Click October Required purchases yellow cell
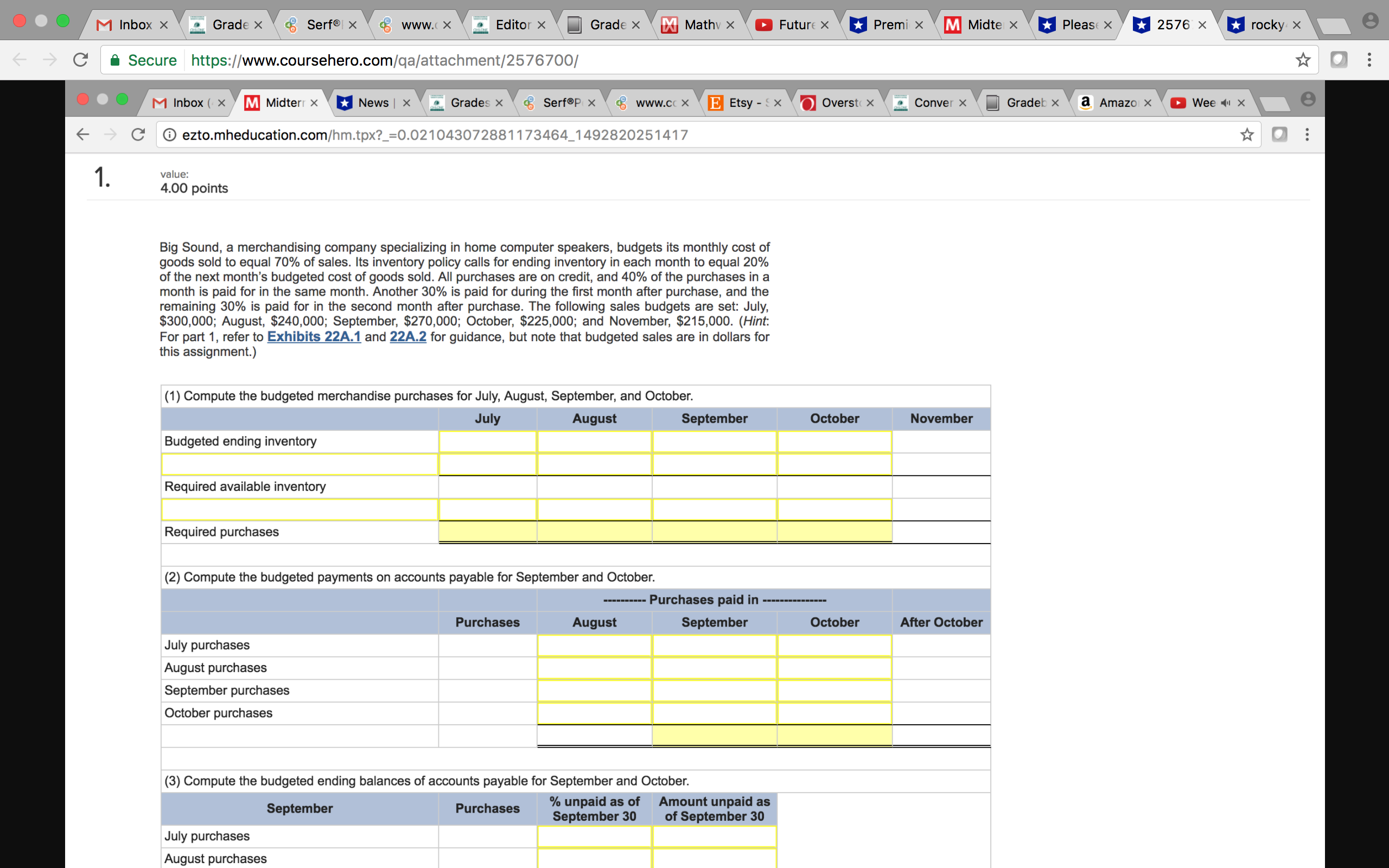The image size is (1389, 868). (x=834, y=532)
